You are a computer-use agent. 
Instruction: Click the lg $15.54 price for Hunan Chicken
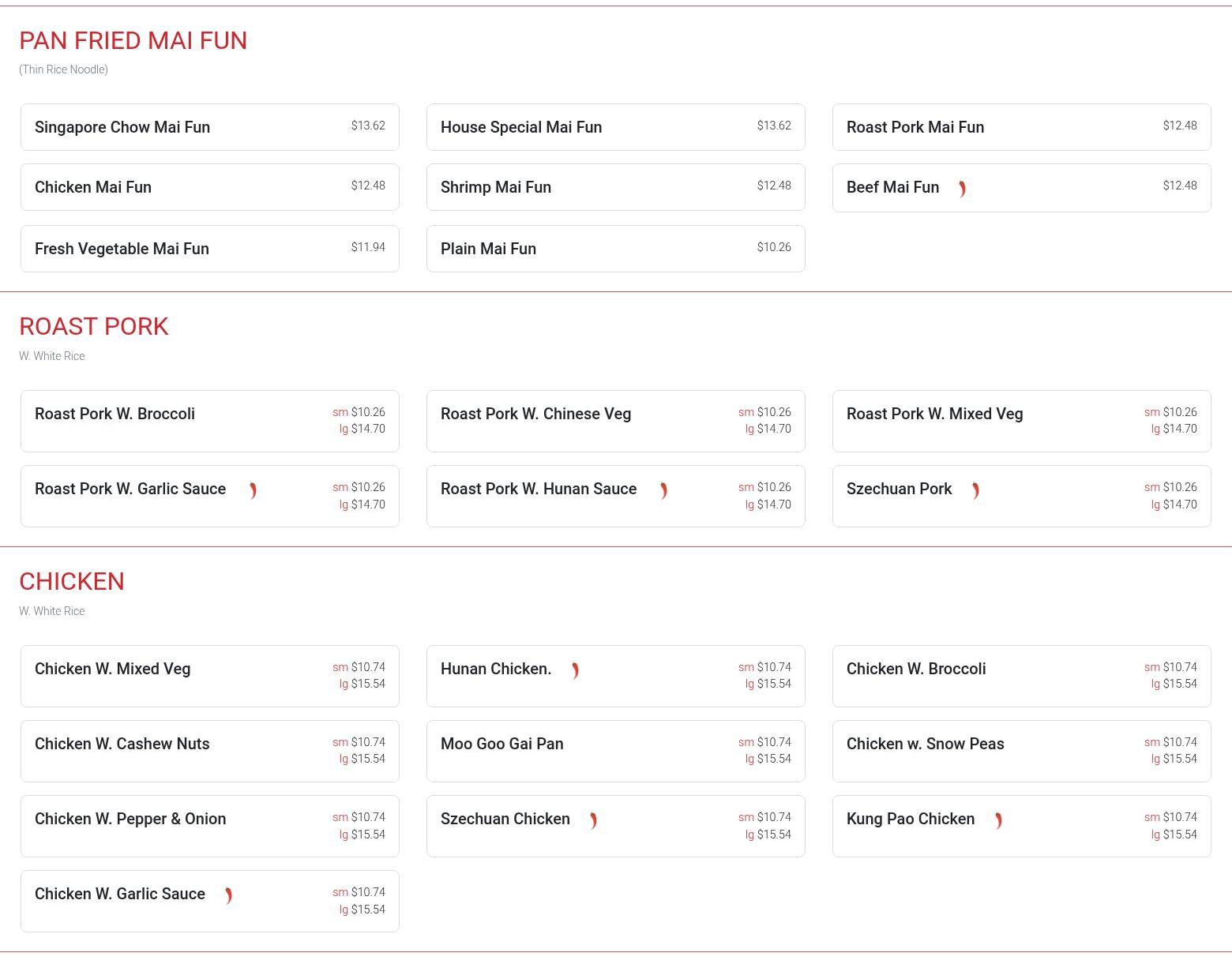(x=768, y=684)
